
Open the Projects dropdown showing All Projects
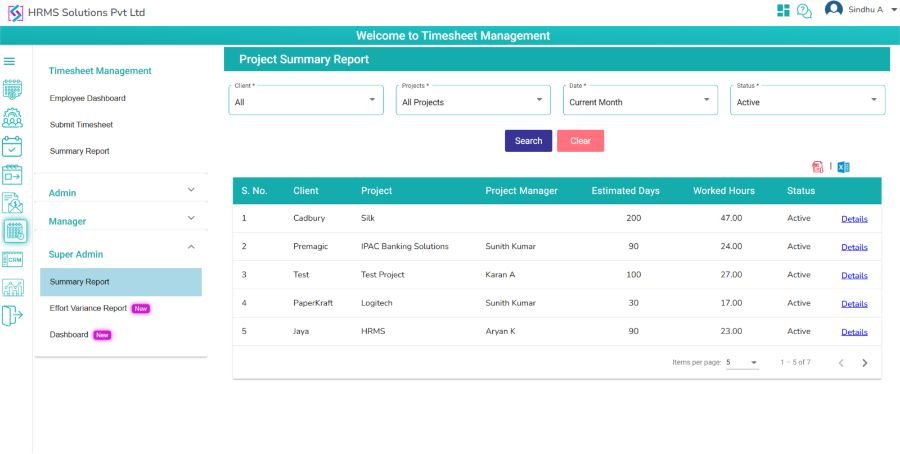click(473, 100)
